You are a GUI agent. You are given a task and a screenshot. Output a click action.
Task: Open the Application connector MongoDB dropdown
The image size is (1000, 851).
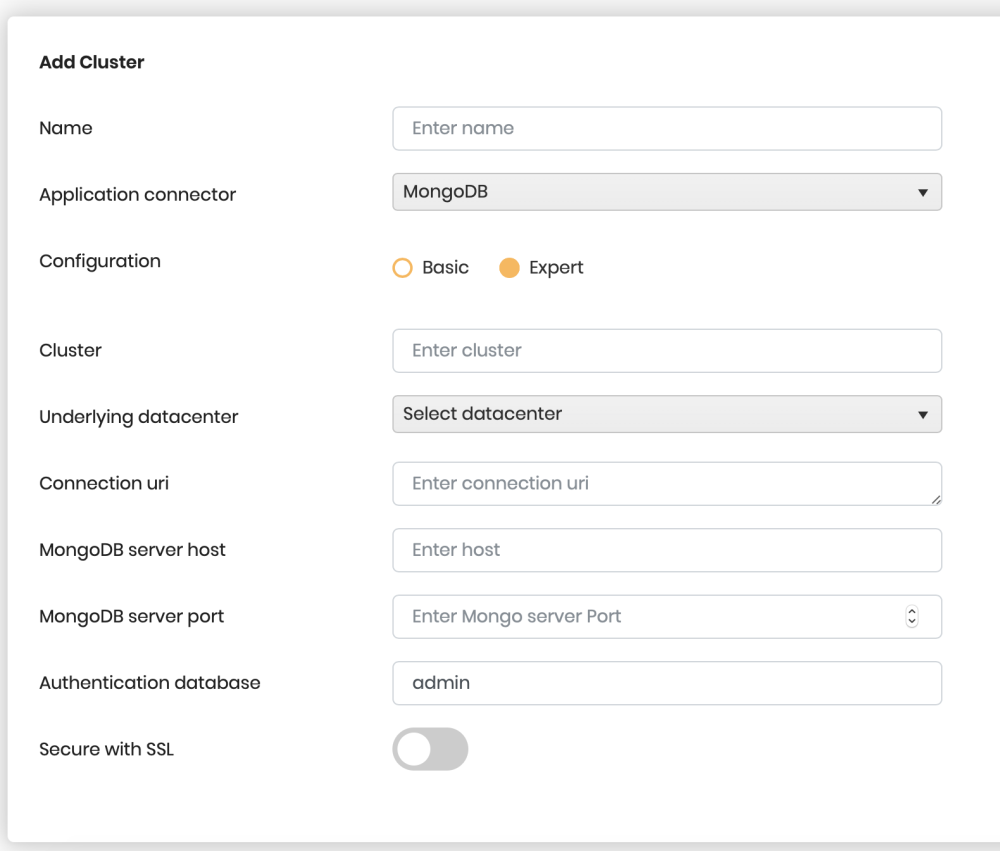click(667, 191)
